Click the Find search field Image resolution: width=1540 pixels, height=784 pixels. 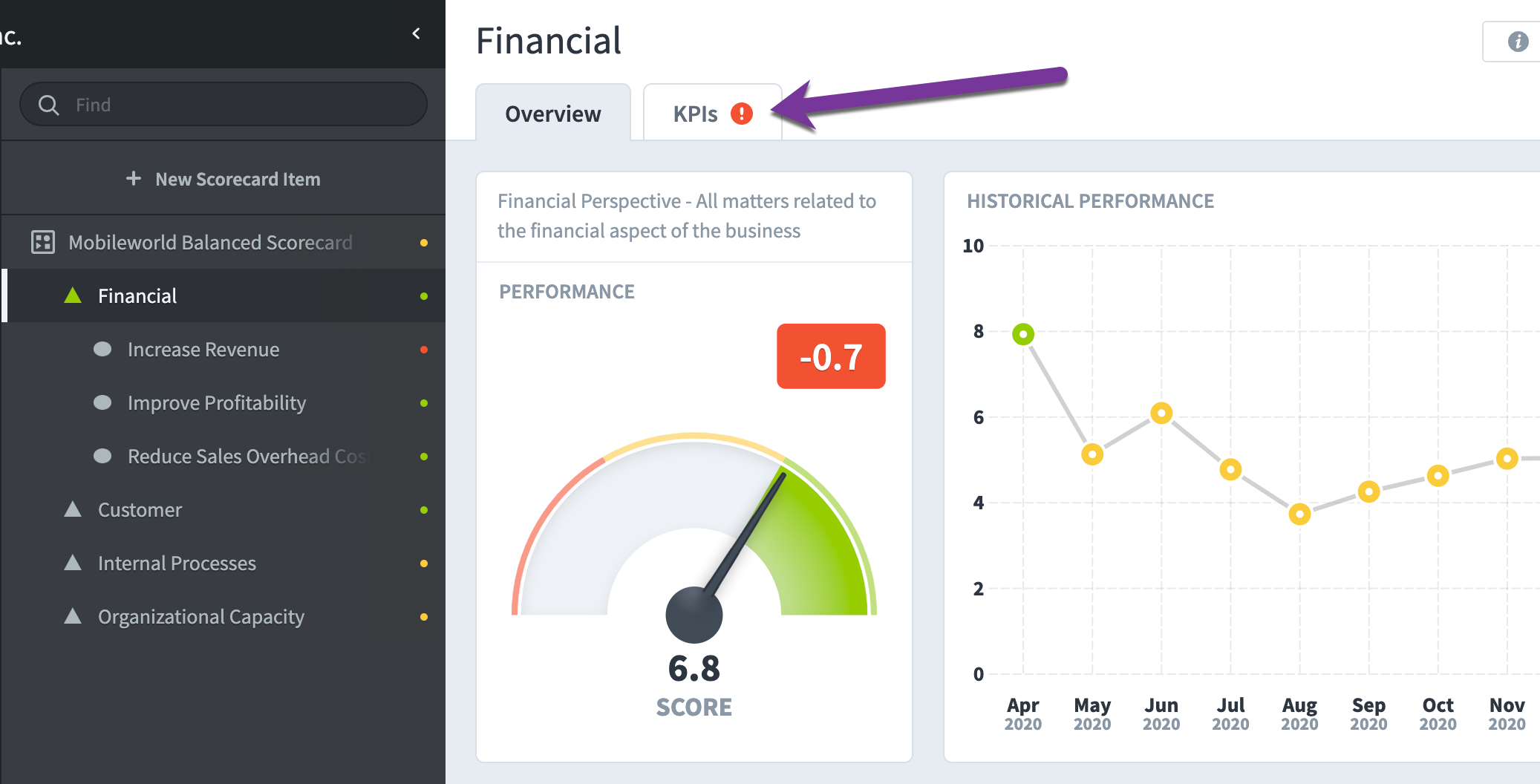tap(224, 105)
